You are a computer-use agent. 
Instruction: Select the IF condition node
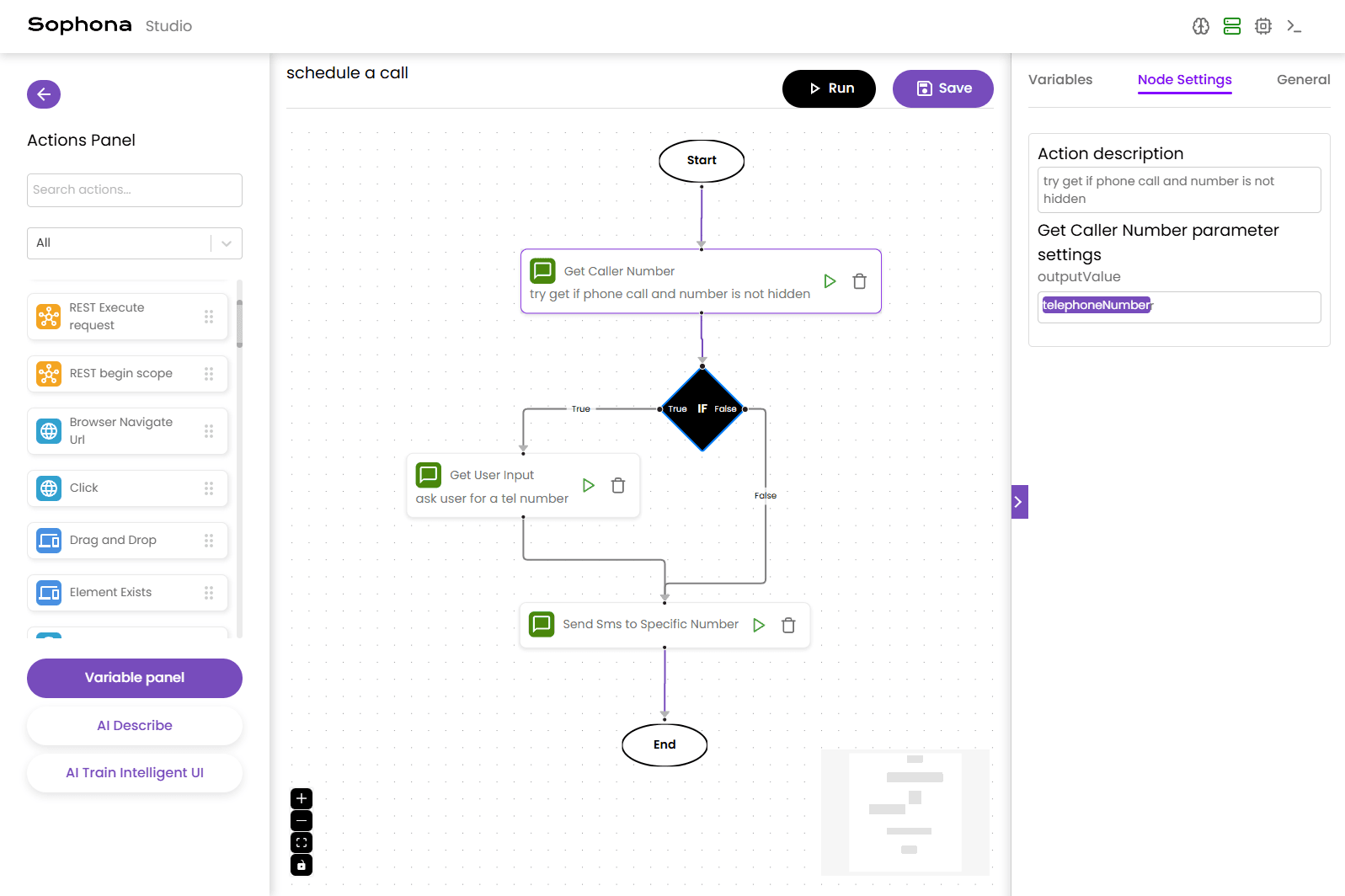[702, 409]
